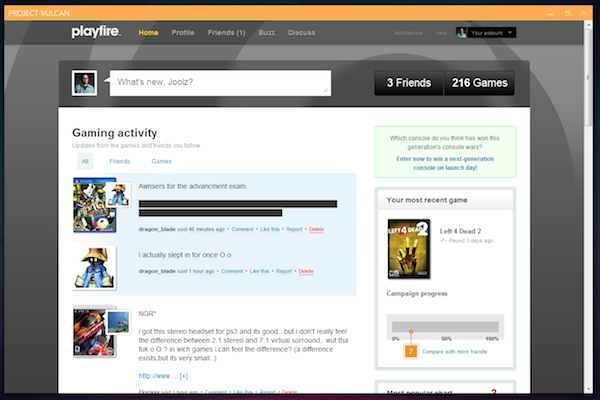The width and height of the screenshot is (600, 400).
Task: Click dragon_blade on the 46 minutes post
Action: click(x=157, y=229)
